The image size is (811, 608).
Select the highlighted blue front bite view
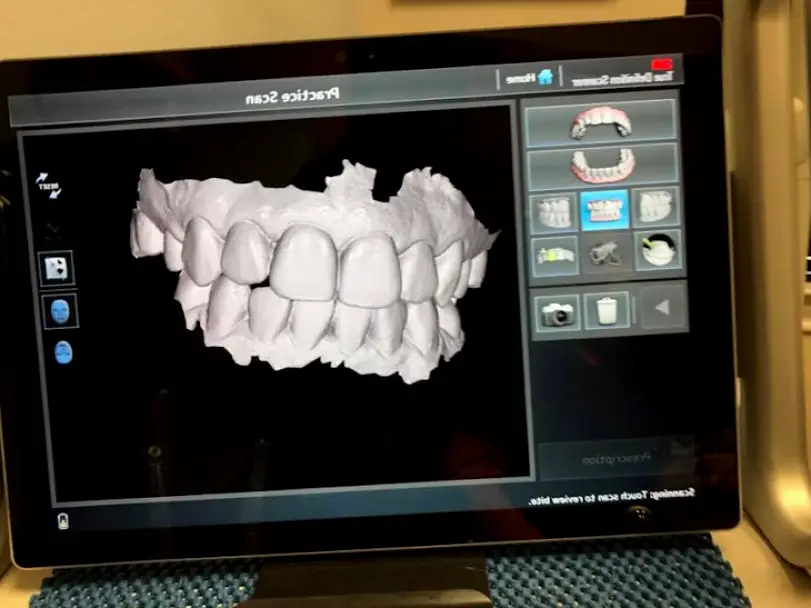click(x=605, y=210)
